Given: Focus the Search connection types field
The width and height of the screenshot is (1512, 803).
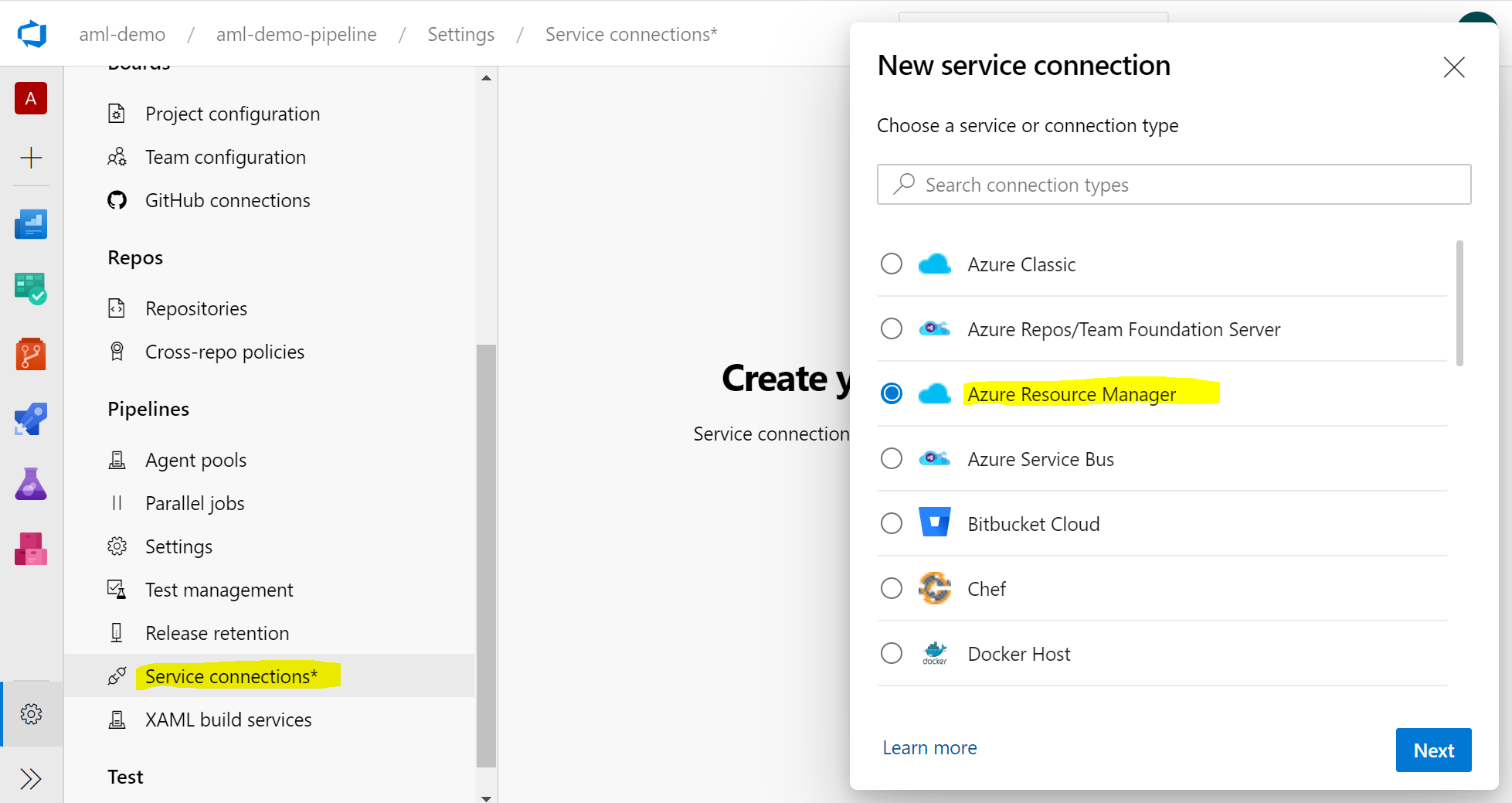Looking at the screenshot, I should (x=1174, y=184).
